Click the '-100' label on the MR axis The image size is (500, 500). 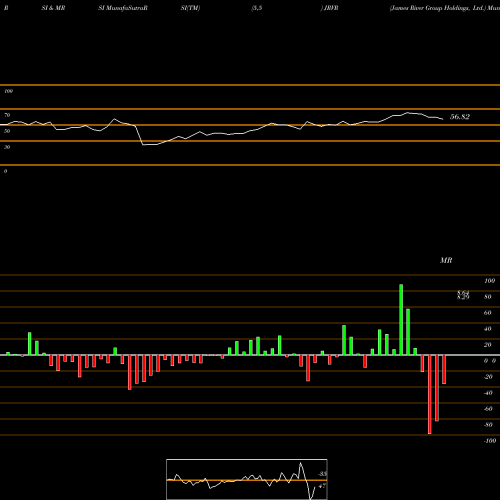(490, 441)
